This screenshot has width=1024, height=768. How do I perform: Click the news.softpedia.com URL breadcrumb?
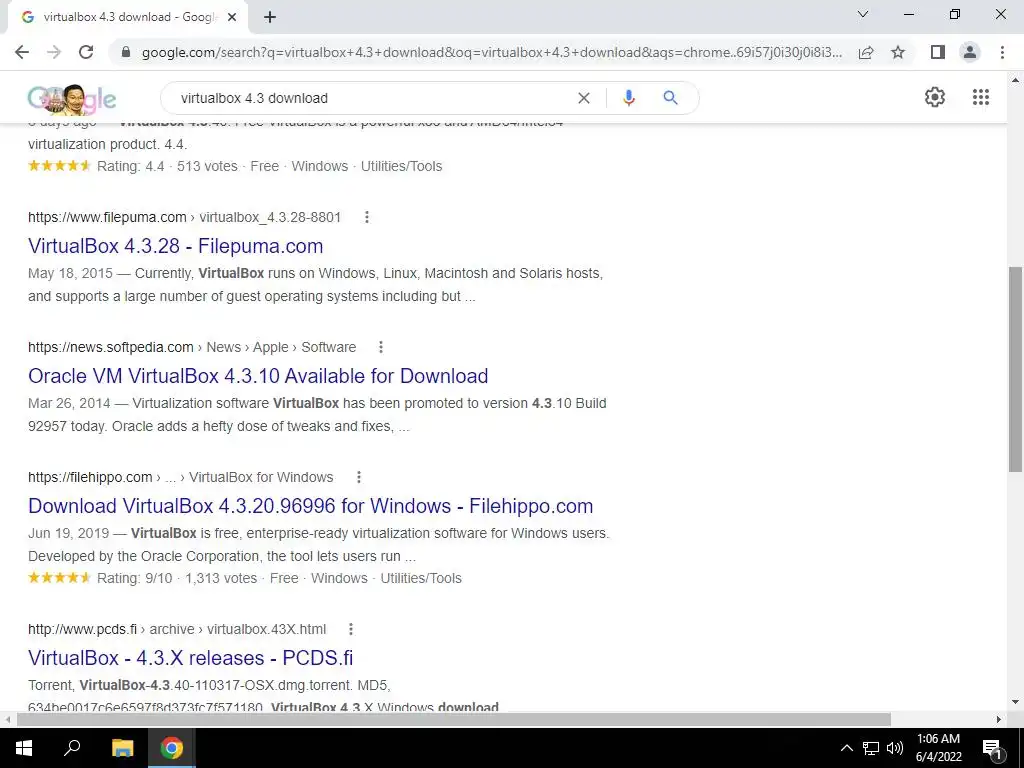[192, 347]
